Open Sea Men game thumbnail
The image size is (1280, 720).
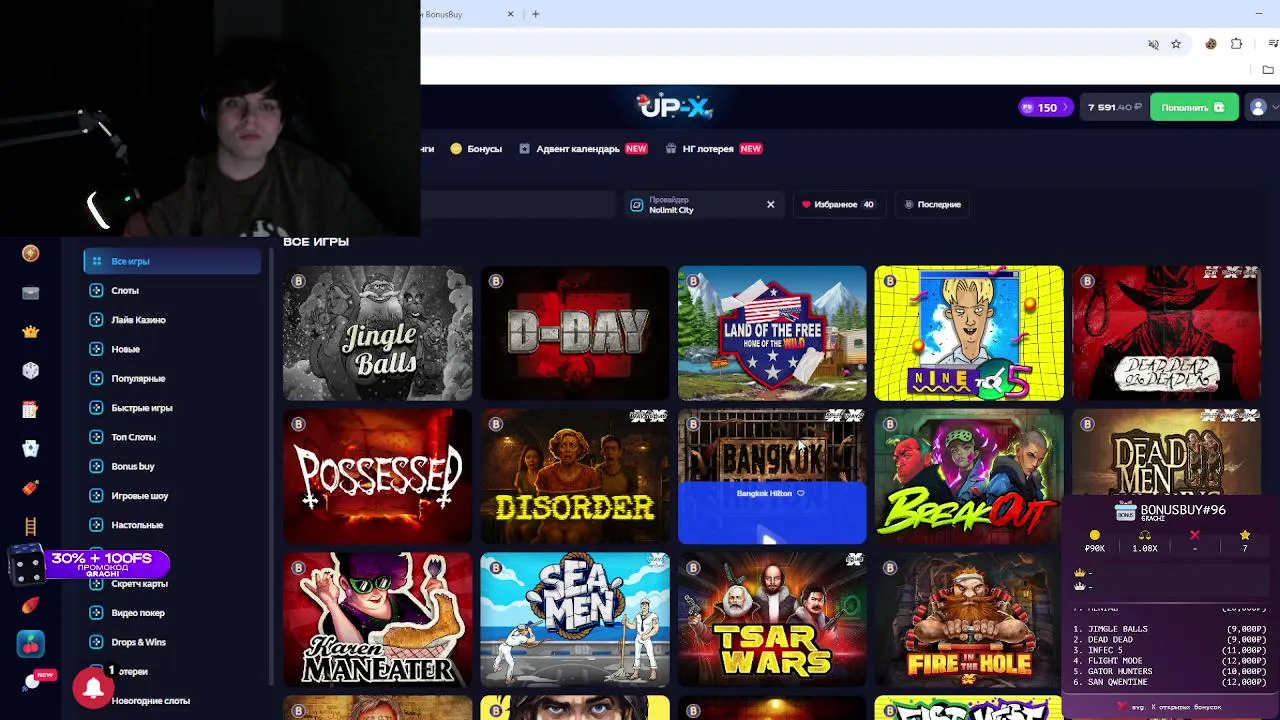[575, 619]
